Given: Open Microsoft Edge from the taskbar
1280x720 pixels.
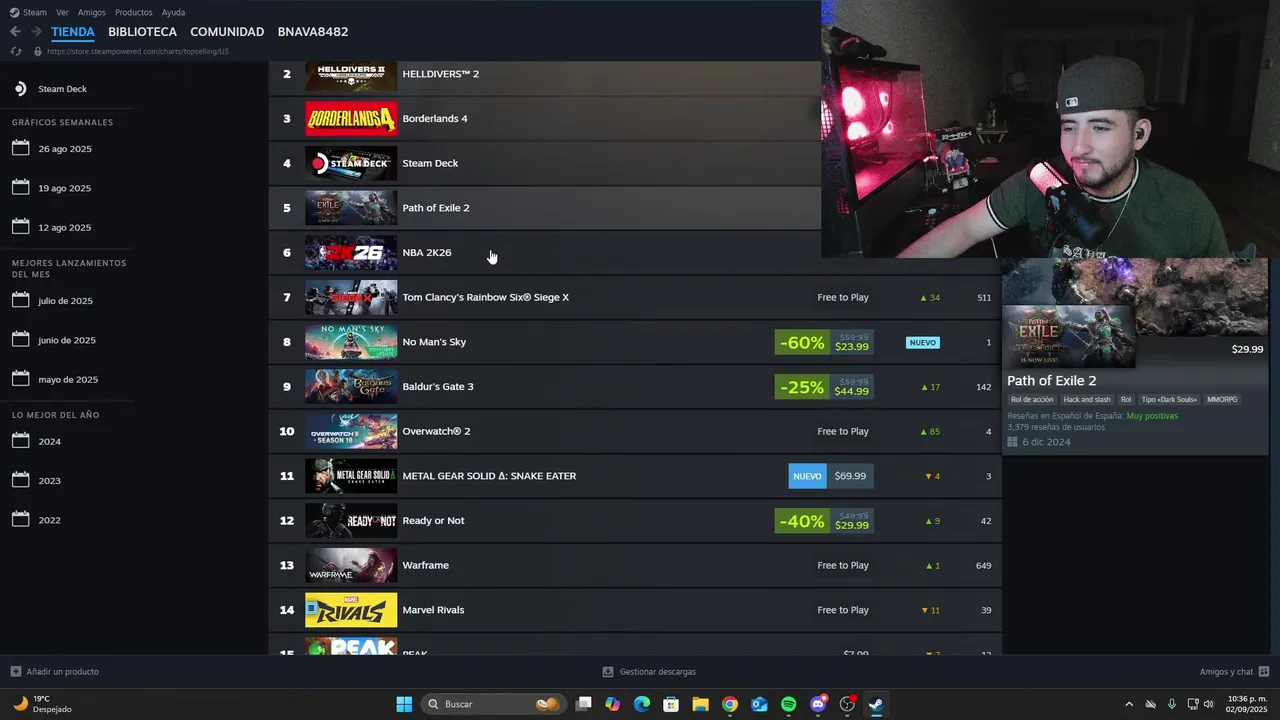Looking at the screenshot, I should [642, 704].
